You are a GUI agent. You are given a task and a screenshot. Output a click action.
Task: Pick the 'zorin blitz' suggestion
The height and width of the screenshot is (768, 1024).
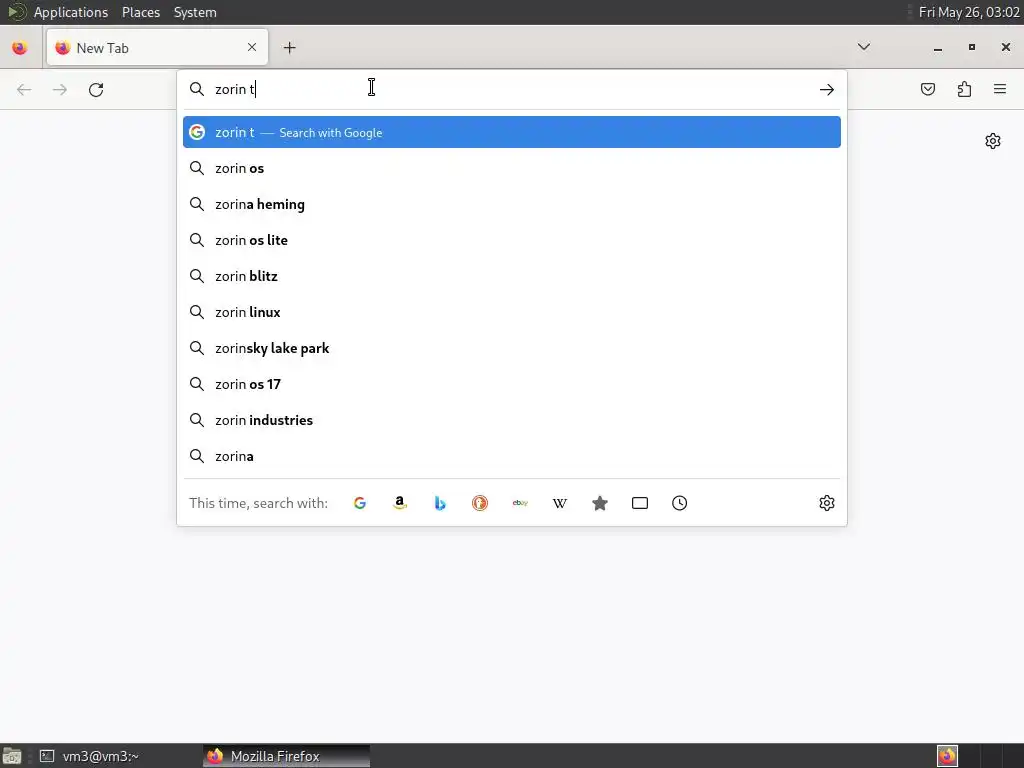(511, 276)
